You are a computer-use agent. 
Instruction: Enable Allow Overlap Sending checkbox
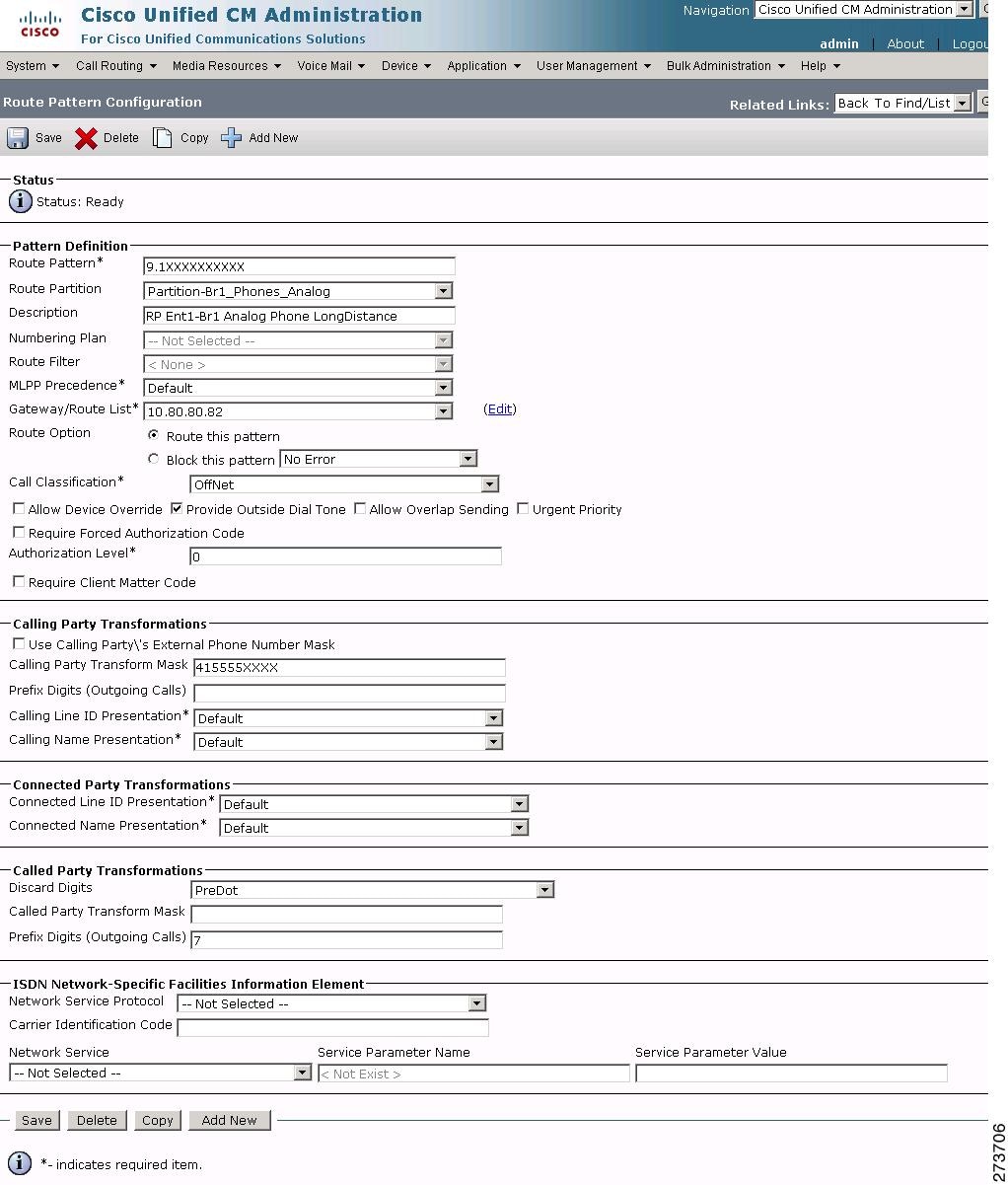(x=360, y=509)
